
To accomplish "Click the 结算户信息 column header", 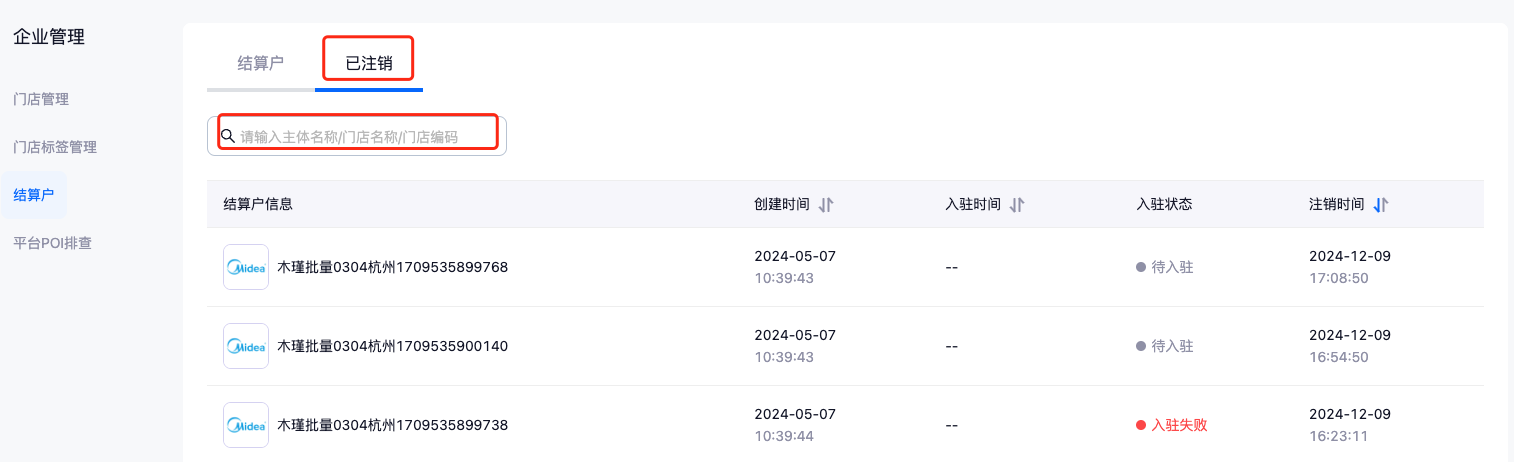I will [x=258, y=205].
